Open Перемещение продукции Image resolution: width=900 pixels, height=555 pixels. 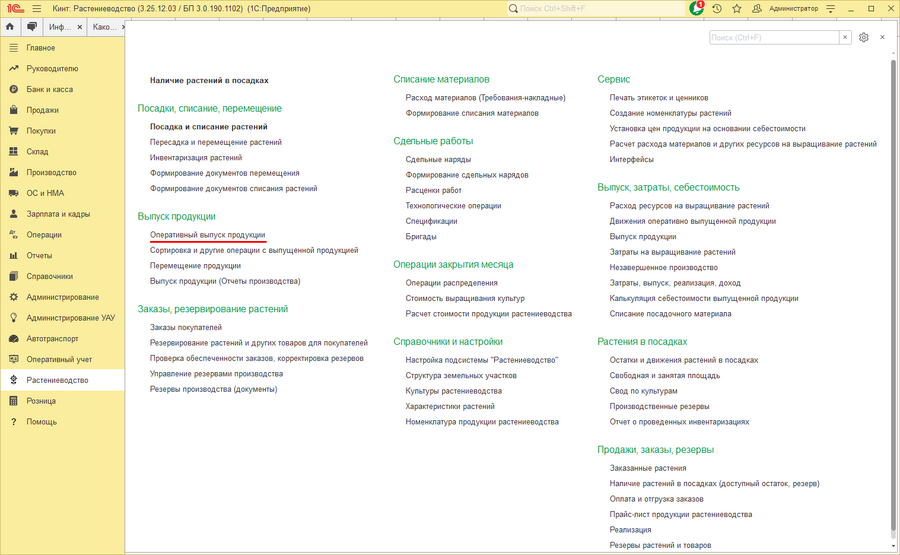pyautogui.click(x=195, y=266)
